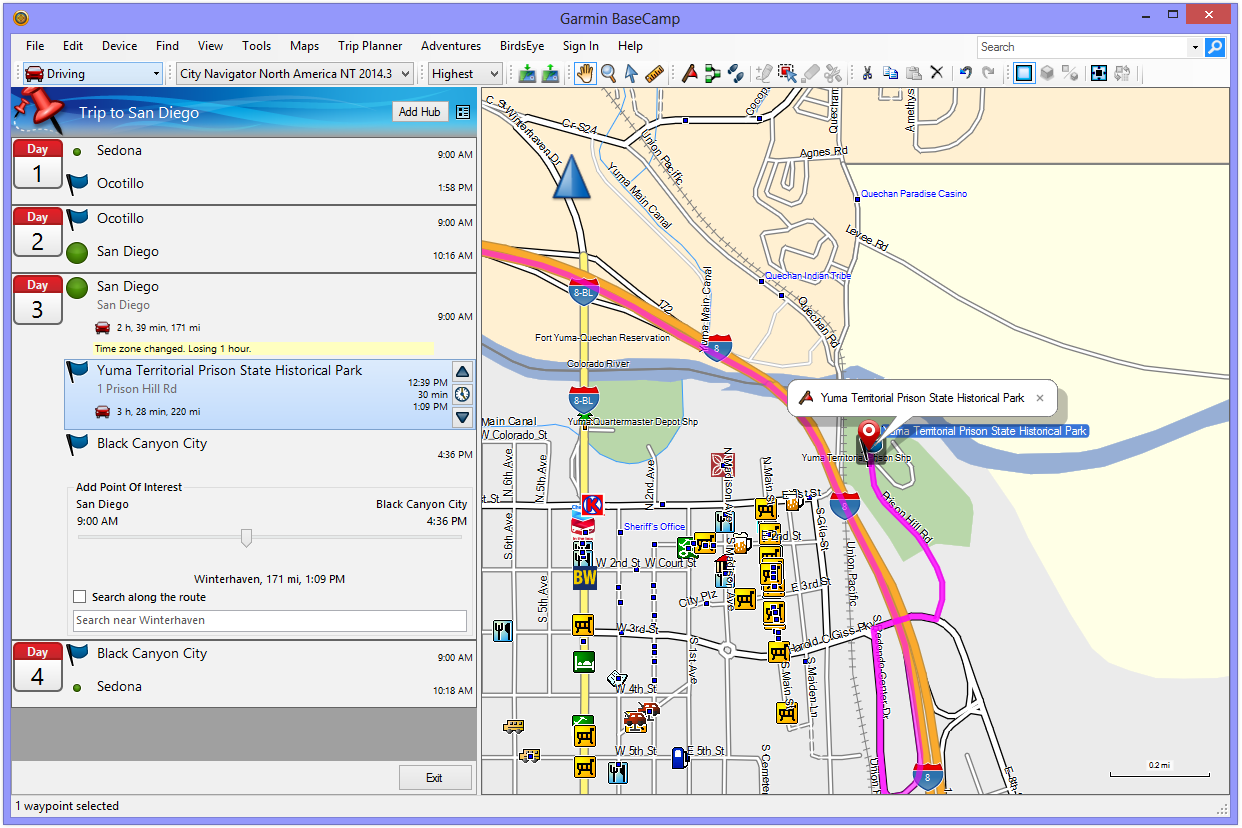Toggle trip details list view icon

coord(462,112)
